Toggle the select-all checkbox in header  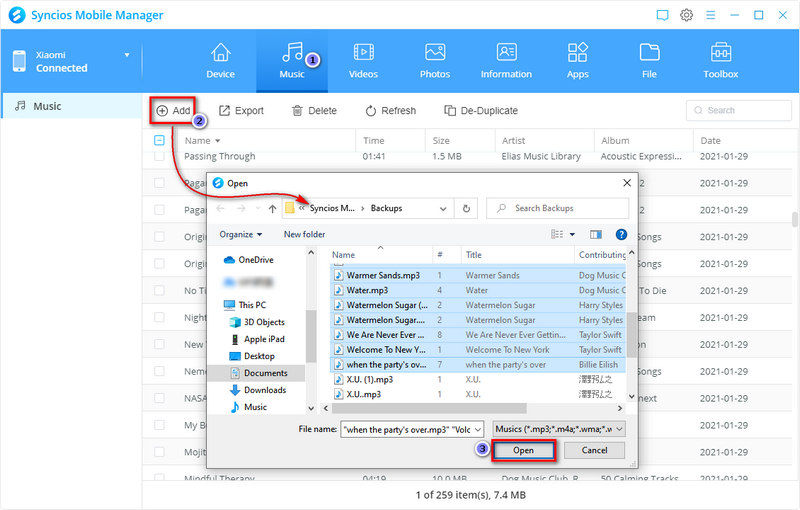(x=159, y=140)
